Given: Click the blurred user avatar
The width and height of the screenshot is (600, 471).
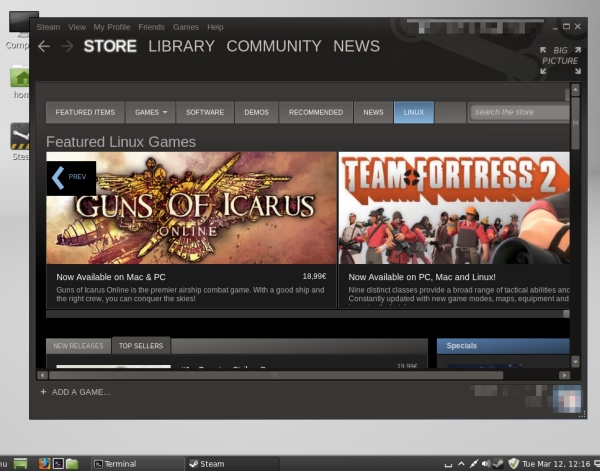Looking at the screenshot, I should 567,399.
